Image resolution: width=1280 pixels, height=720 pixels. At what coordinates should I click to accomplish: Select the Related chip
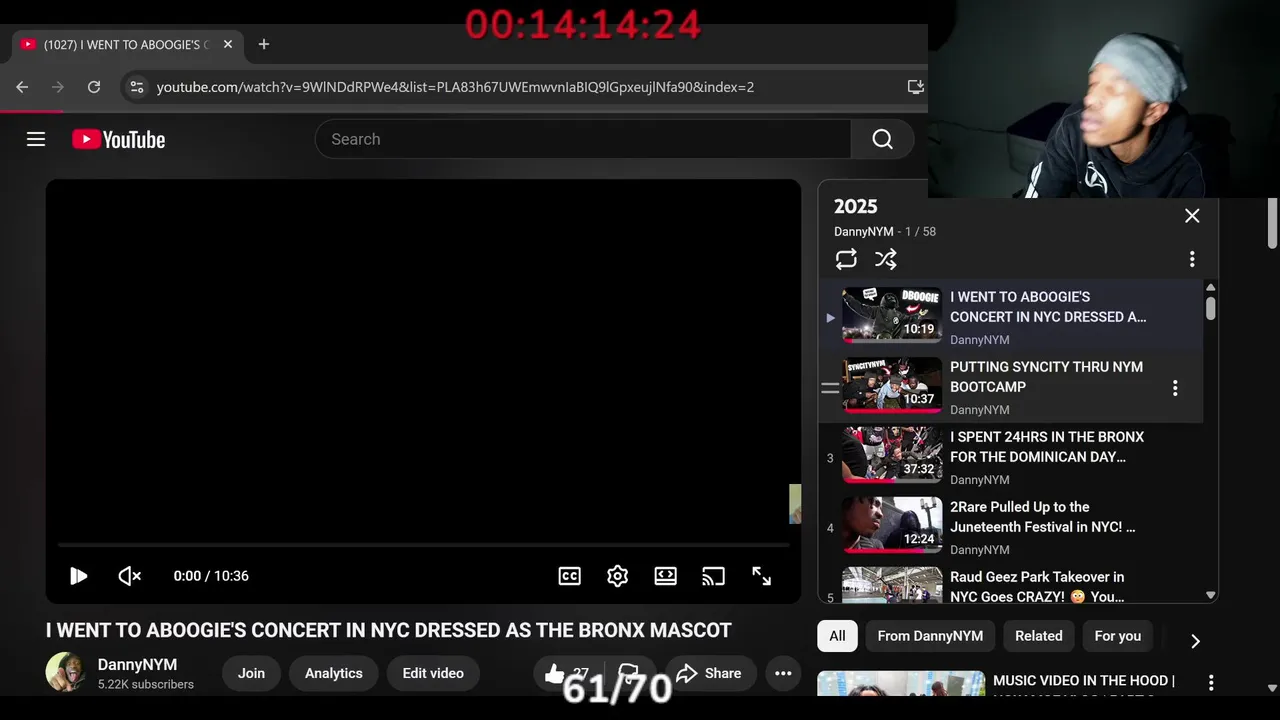pyautogui.click(x=1039, y=636)
